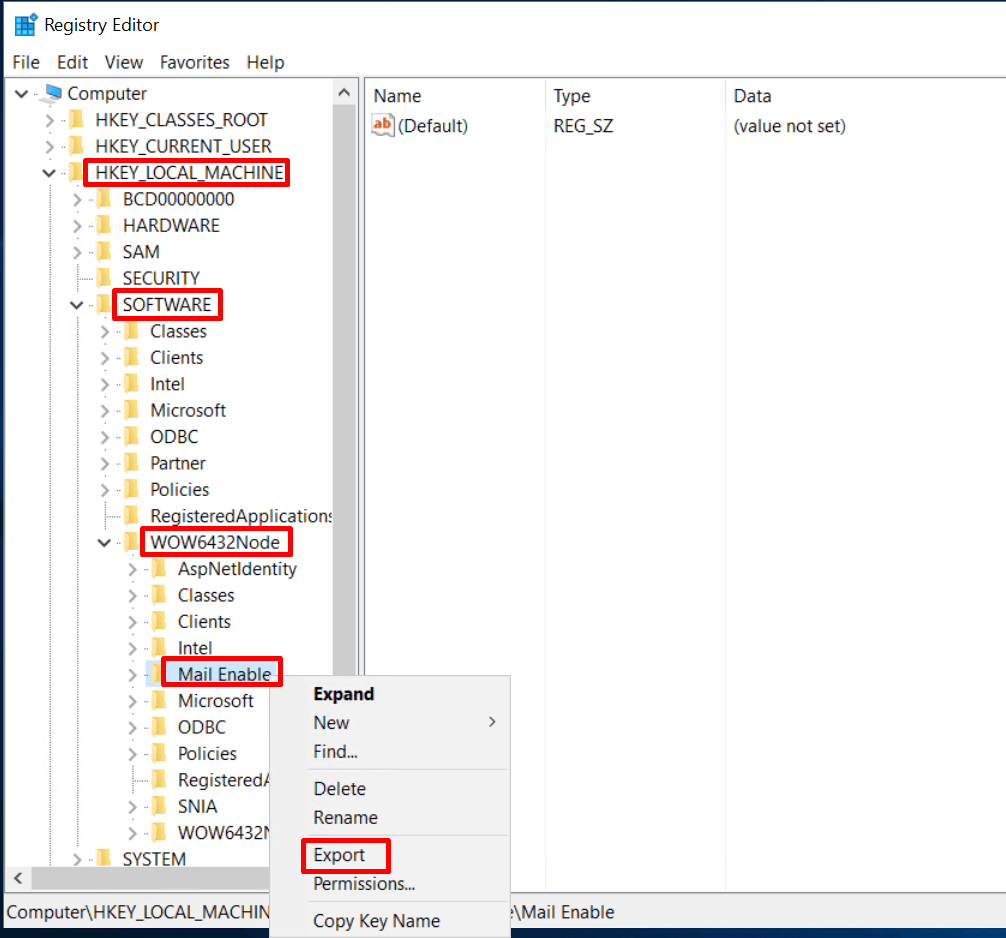
Task: Select Copy Key Name option
Action: [x=377, y=921]
